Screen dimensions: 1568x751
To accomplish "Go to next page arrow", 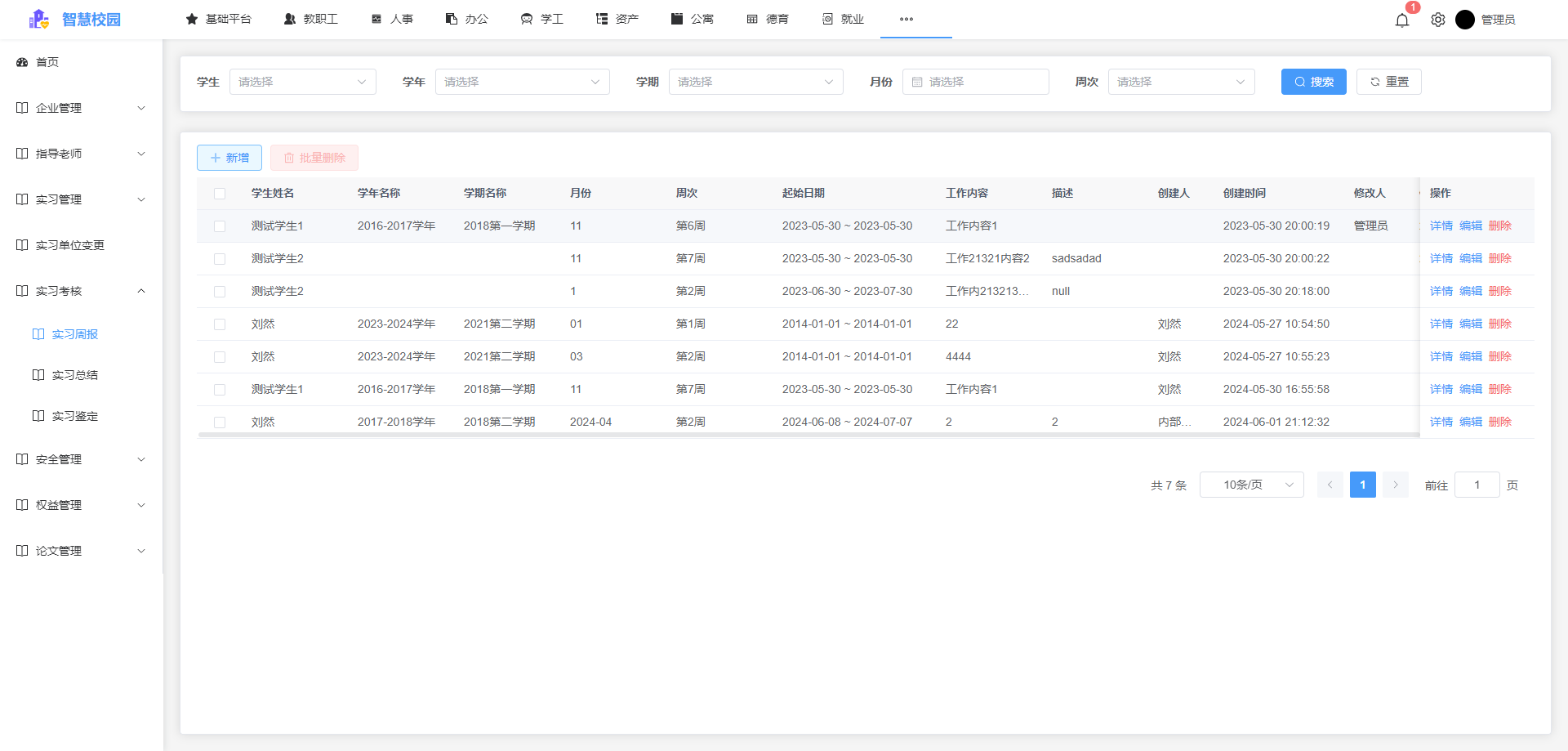I will [1395, 485].
